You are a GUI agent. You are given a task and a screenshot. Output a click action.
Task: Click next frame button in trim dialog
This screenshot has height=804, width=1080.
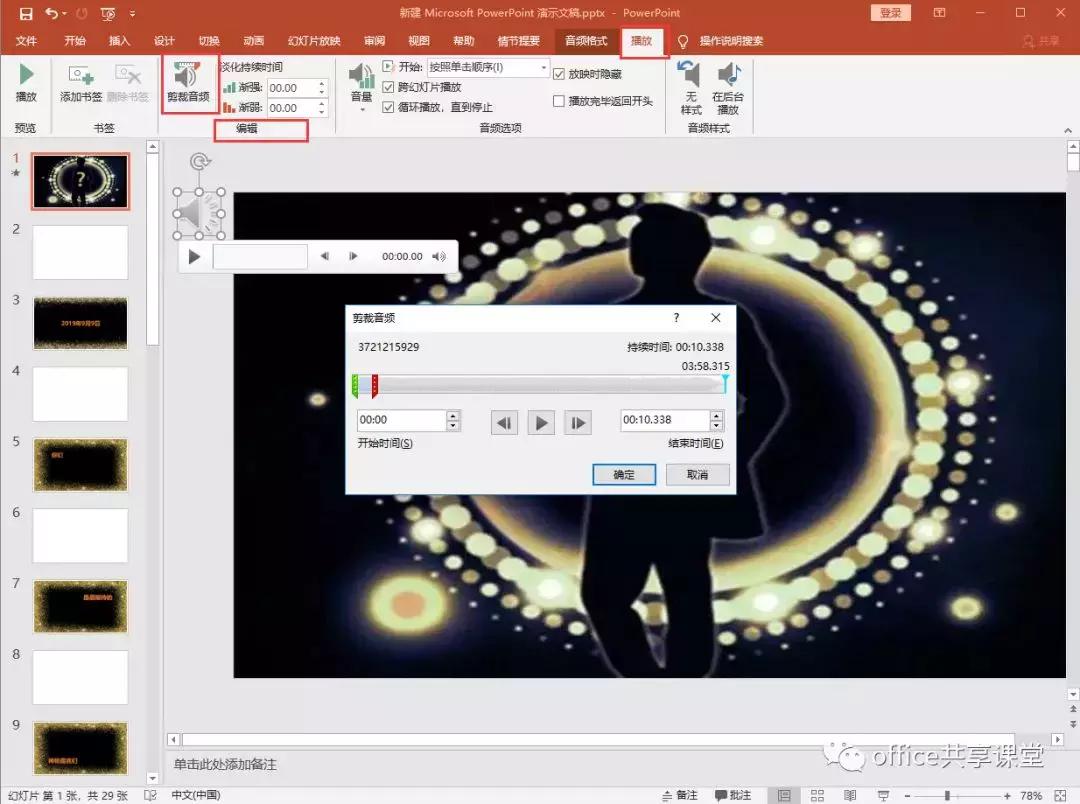[x=578, y=422]
